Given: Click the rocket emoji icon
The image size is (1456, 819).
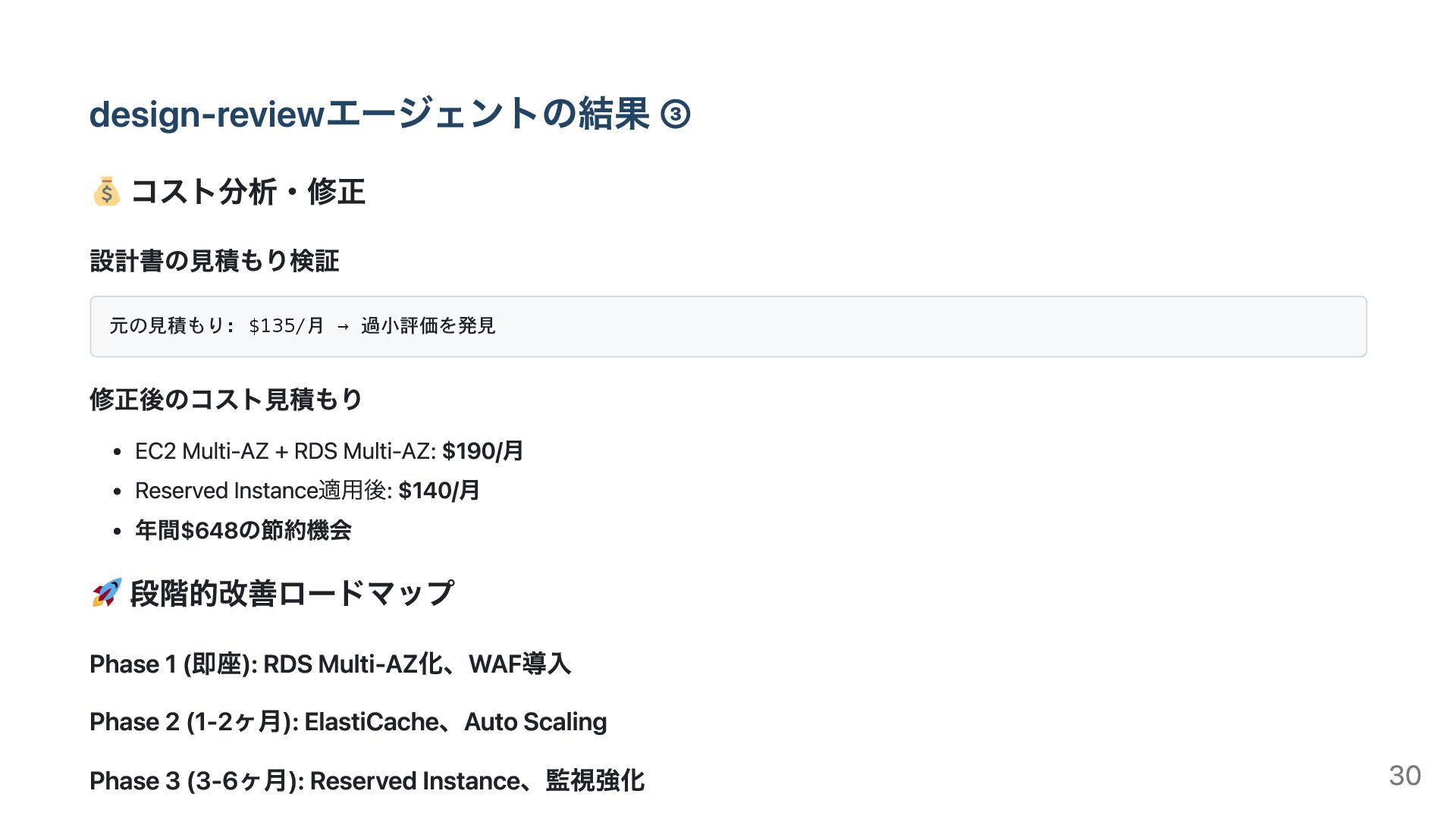Looking at the screenshot, I should 106,593.
